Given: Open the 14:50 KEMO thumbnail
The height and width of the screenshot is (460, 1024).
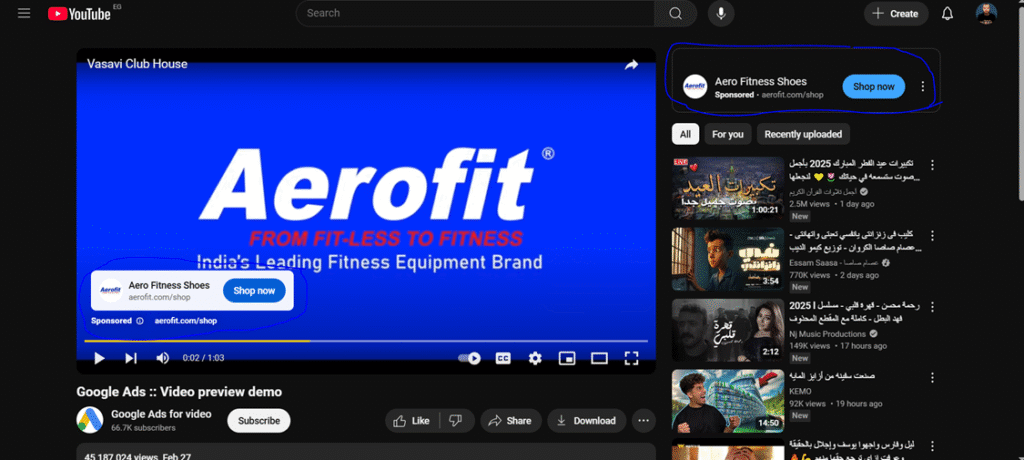Looking at the screenshot, I should (x=728, y=401).
